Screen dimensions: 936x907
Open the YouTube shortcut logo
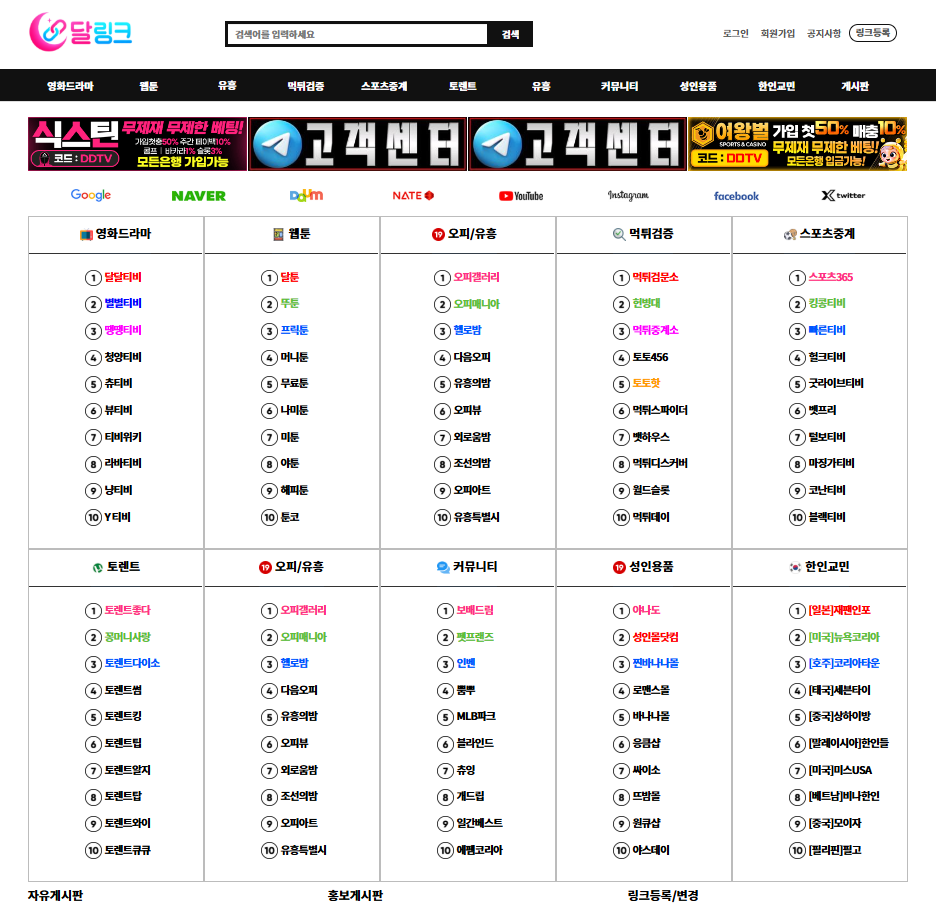pos(521,196)
